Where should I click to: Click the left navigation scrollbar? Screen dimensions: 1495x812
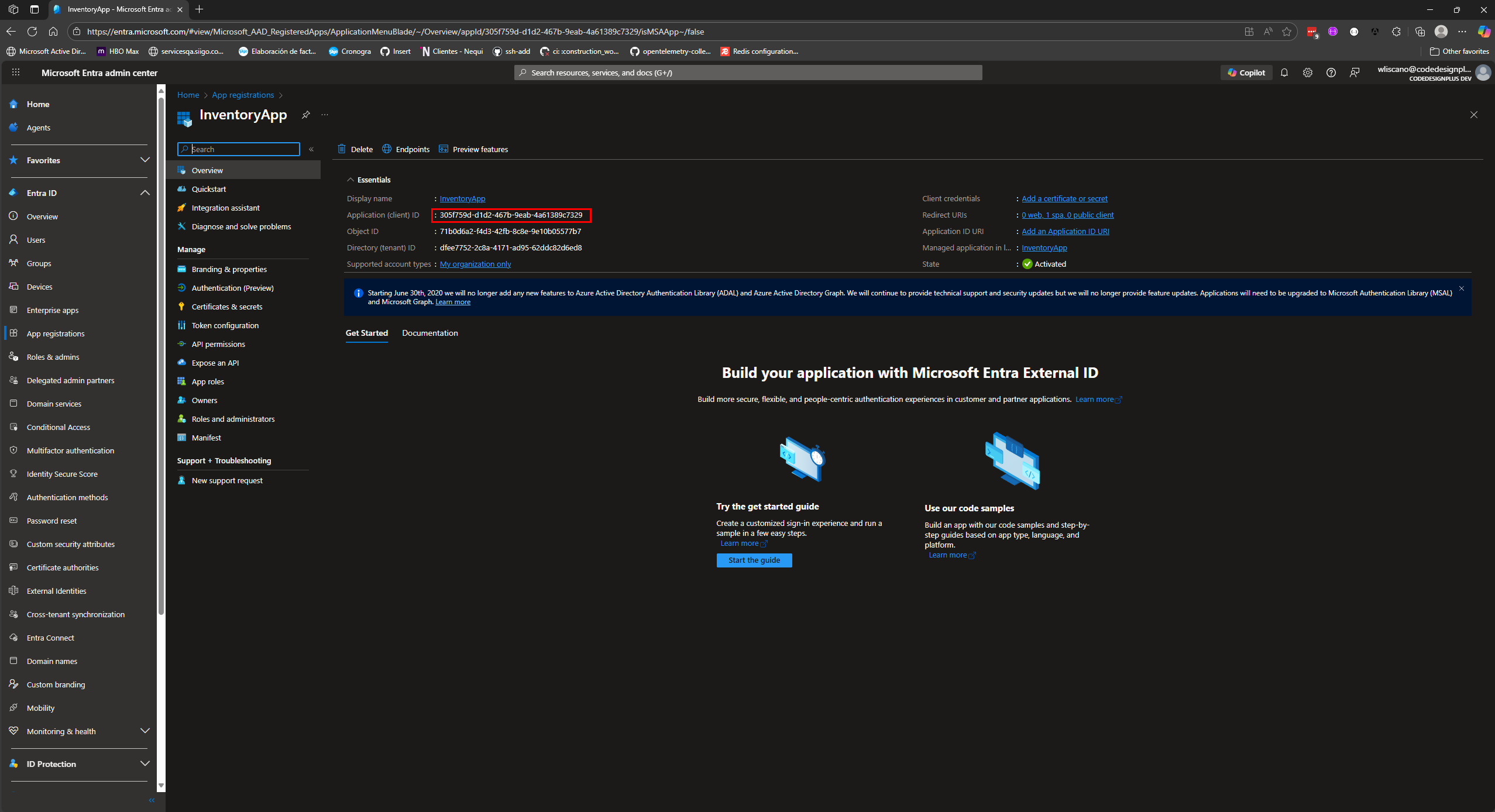tap(161, 356)
